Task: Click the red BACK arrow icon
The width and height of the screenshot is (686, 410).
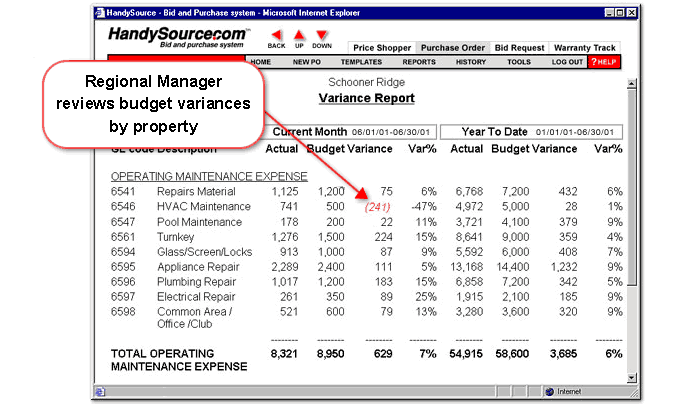Action: click(x=276, y=35)
